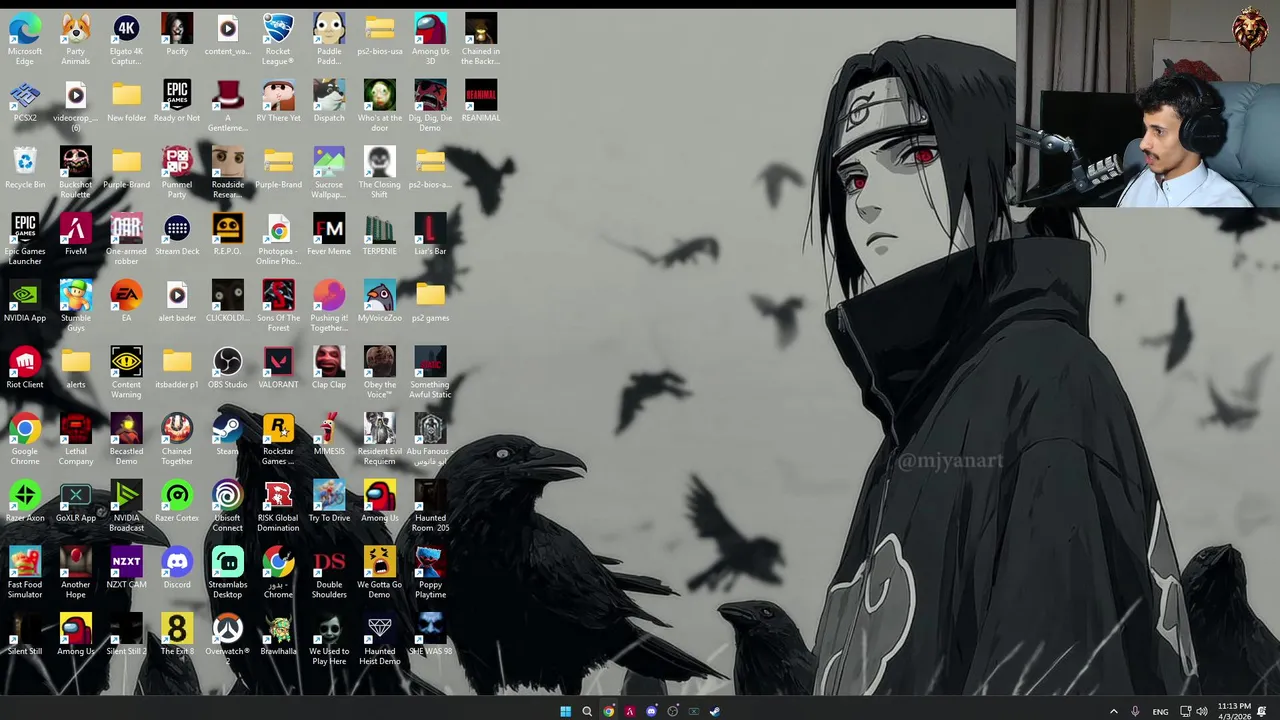The height and width of the screenshot is (720, 1280).
Task: Switch to Chrome from the taskbar
Action: pyautogui.click(x=608, y=711)
